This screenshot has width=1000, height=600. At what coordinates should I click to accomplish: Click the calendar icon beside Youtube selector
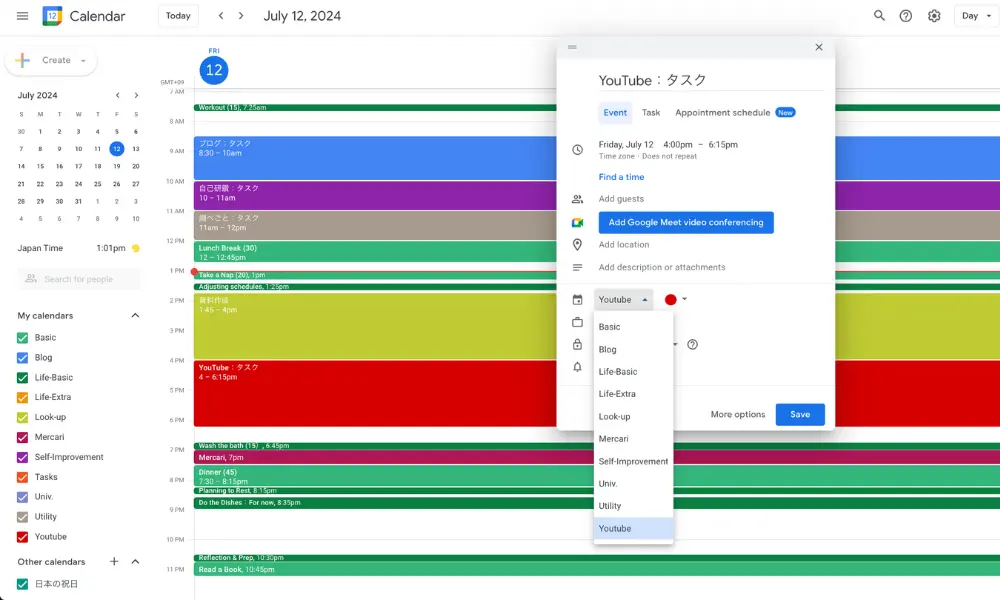pyautogui.click(x=577, y=300)
